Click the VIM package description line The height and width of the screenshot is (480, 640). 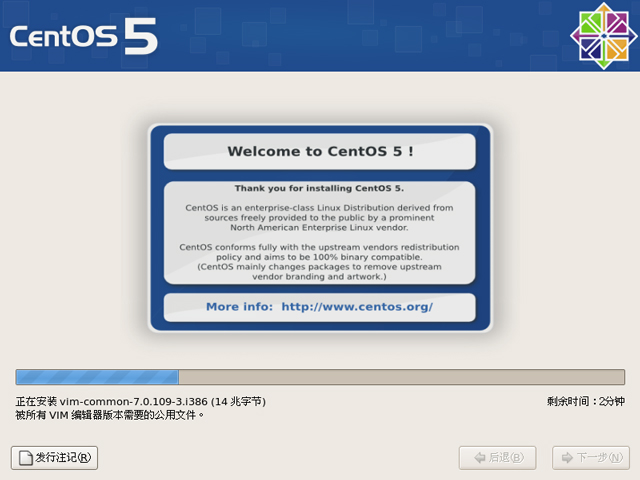point(110,415)
